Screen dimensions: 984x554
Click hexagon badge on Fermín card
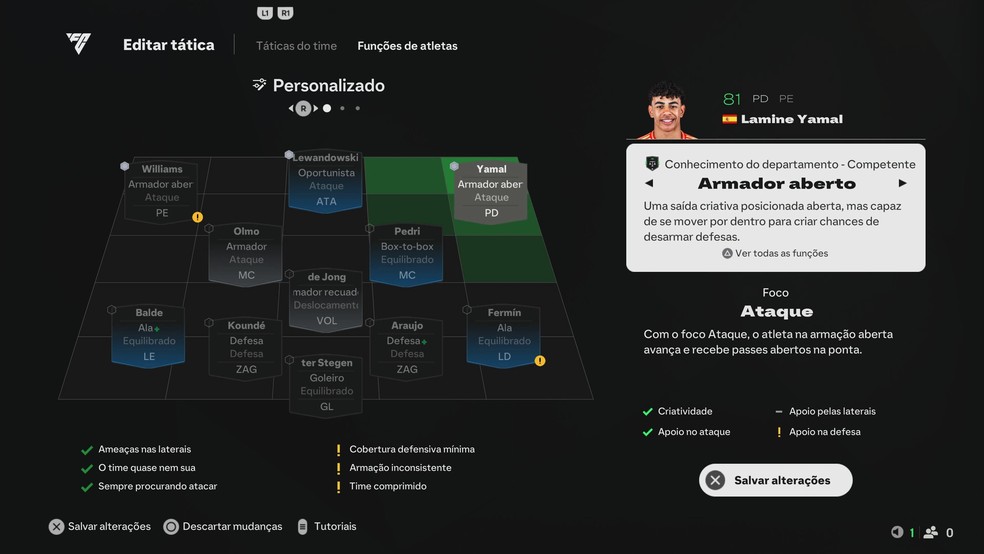(x=467, y=309)
